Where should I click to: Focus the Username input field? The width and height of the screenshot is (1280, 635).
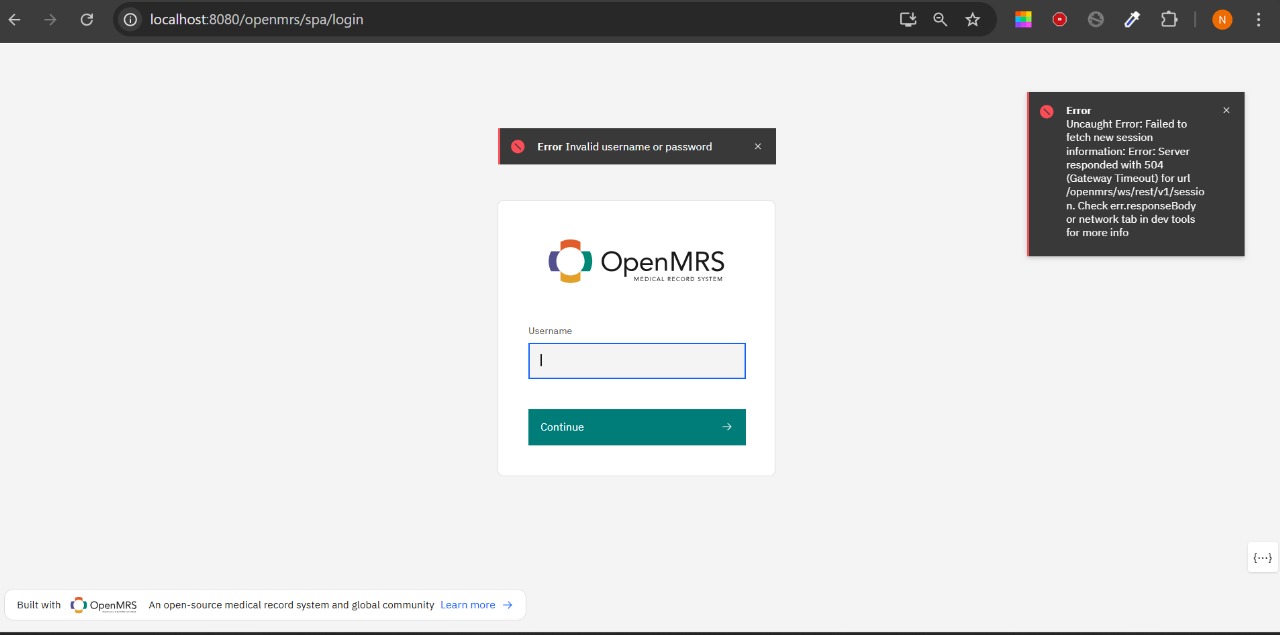637,361
